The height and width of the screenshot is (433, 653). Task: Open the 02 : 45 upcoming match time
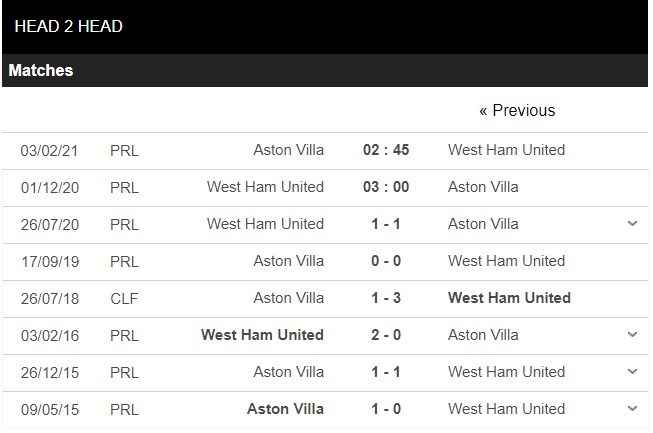pos(386,150)
